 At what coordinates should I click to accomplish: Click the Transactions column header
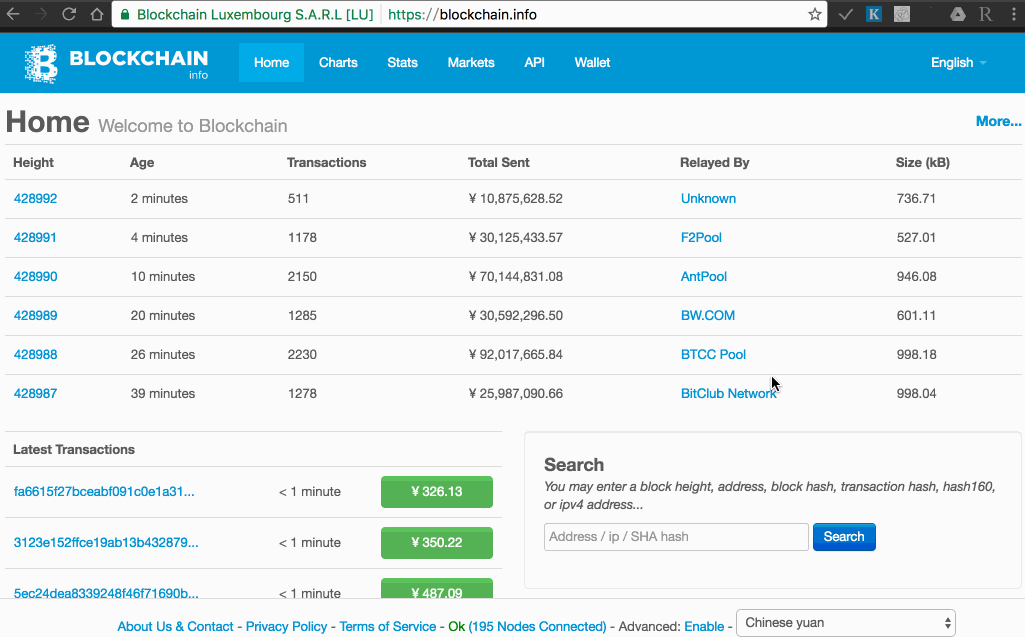(x=326, y=163)
